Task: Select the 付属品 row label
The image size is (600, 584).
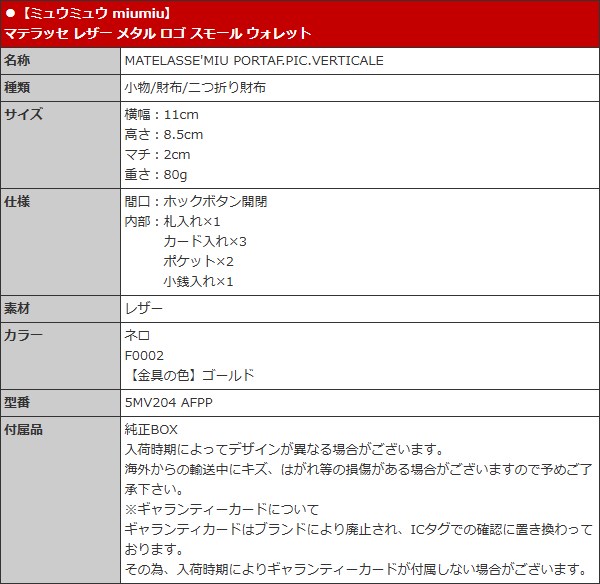Action: (x=23, y=430)
